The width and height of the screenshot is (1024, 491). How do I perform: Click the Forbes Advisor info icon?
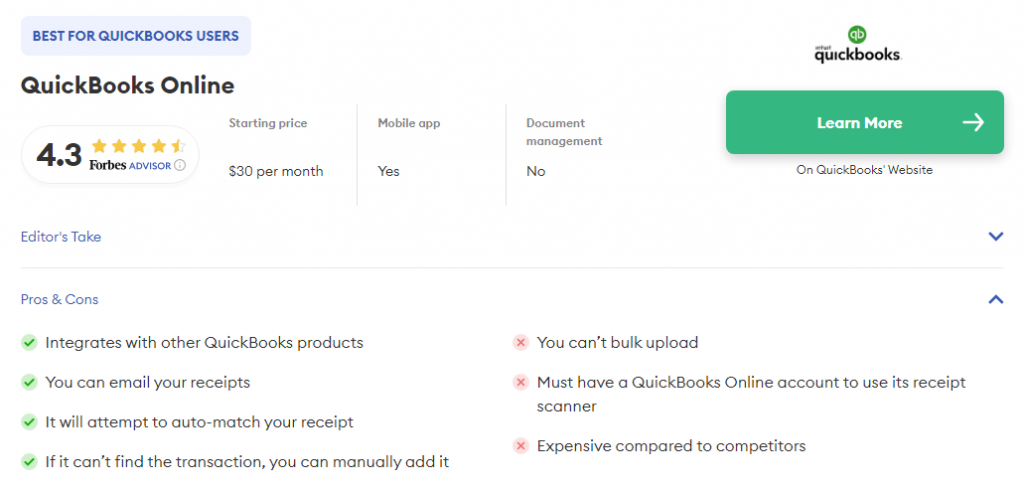[x=180, y=166]
